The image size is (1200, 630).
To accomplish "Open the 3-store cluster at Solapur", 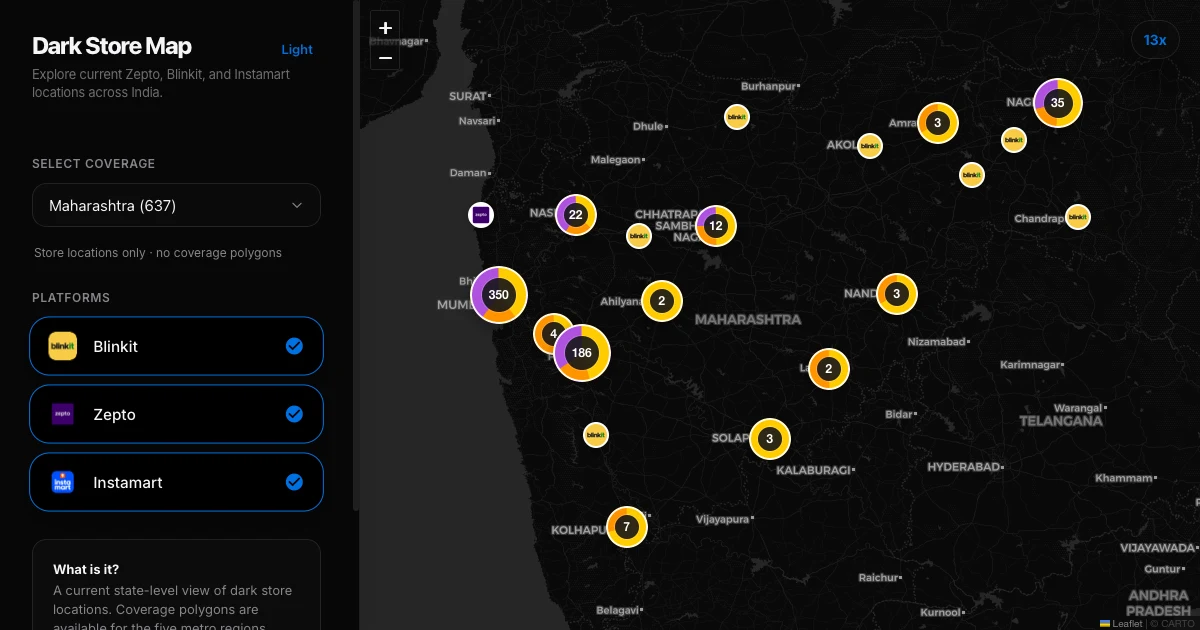I will pos(769,439).
